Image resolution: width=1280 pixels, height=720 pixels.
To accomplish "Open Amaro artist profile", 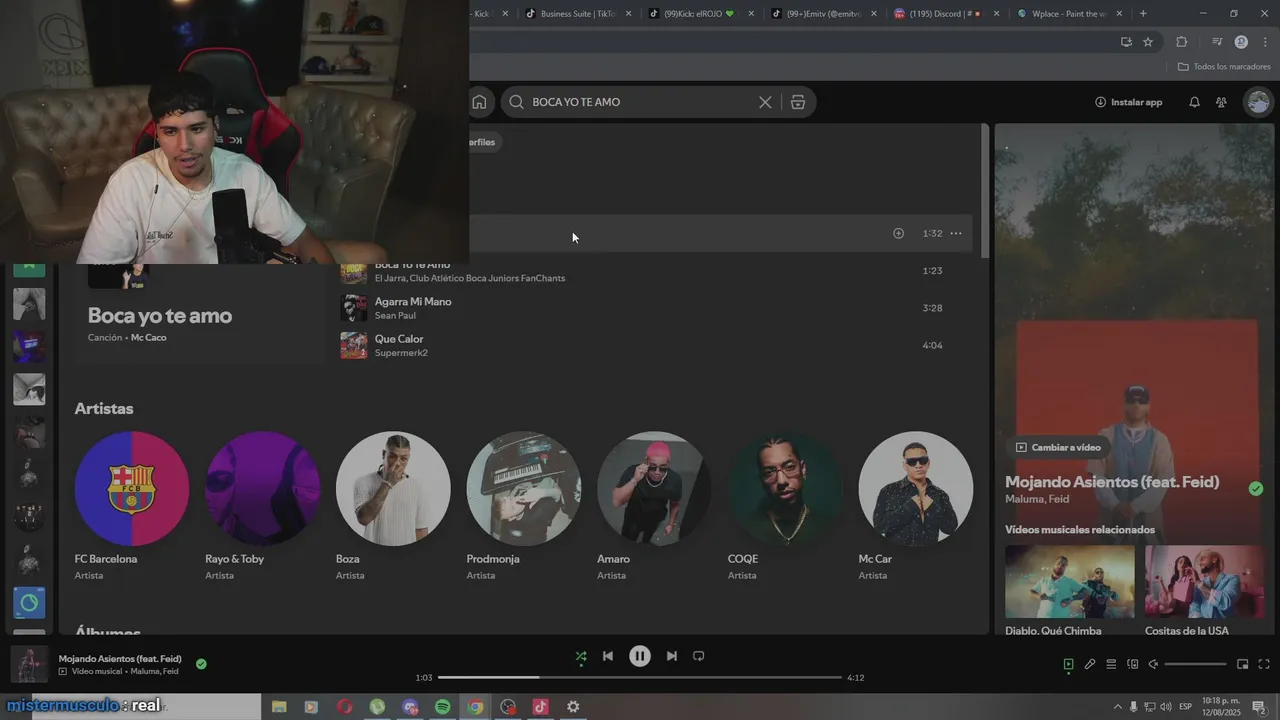I will (x=654, y=489).
